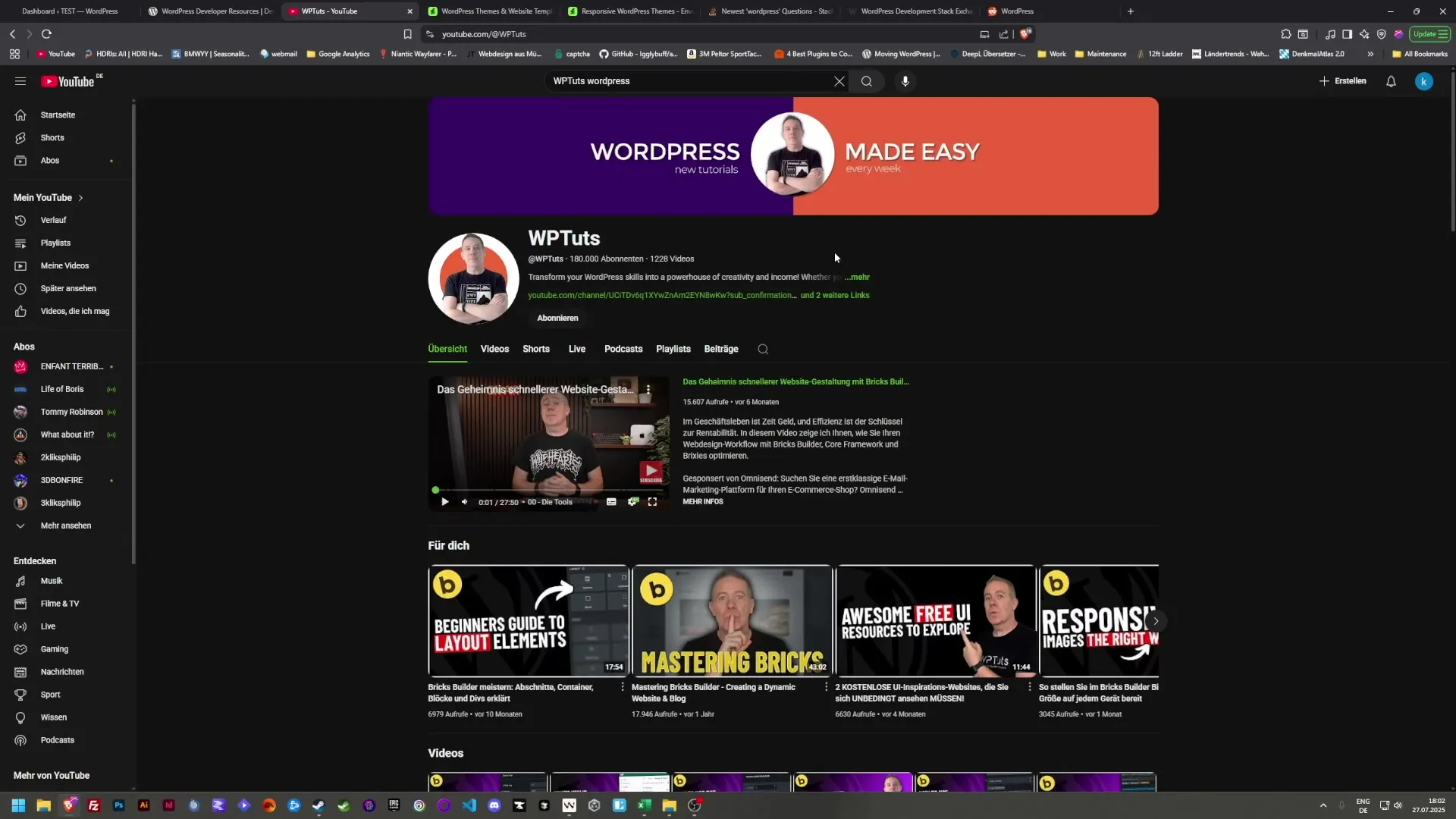Screen dimensions: 1456x819
Task: Start a voice search with the microphone icon
Action: coord(905,81)
